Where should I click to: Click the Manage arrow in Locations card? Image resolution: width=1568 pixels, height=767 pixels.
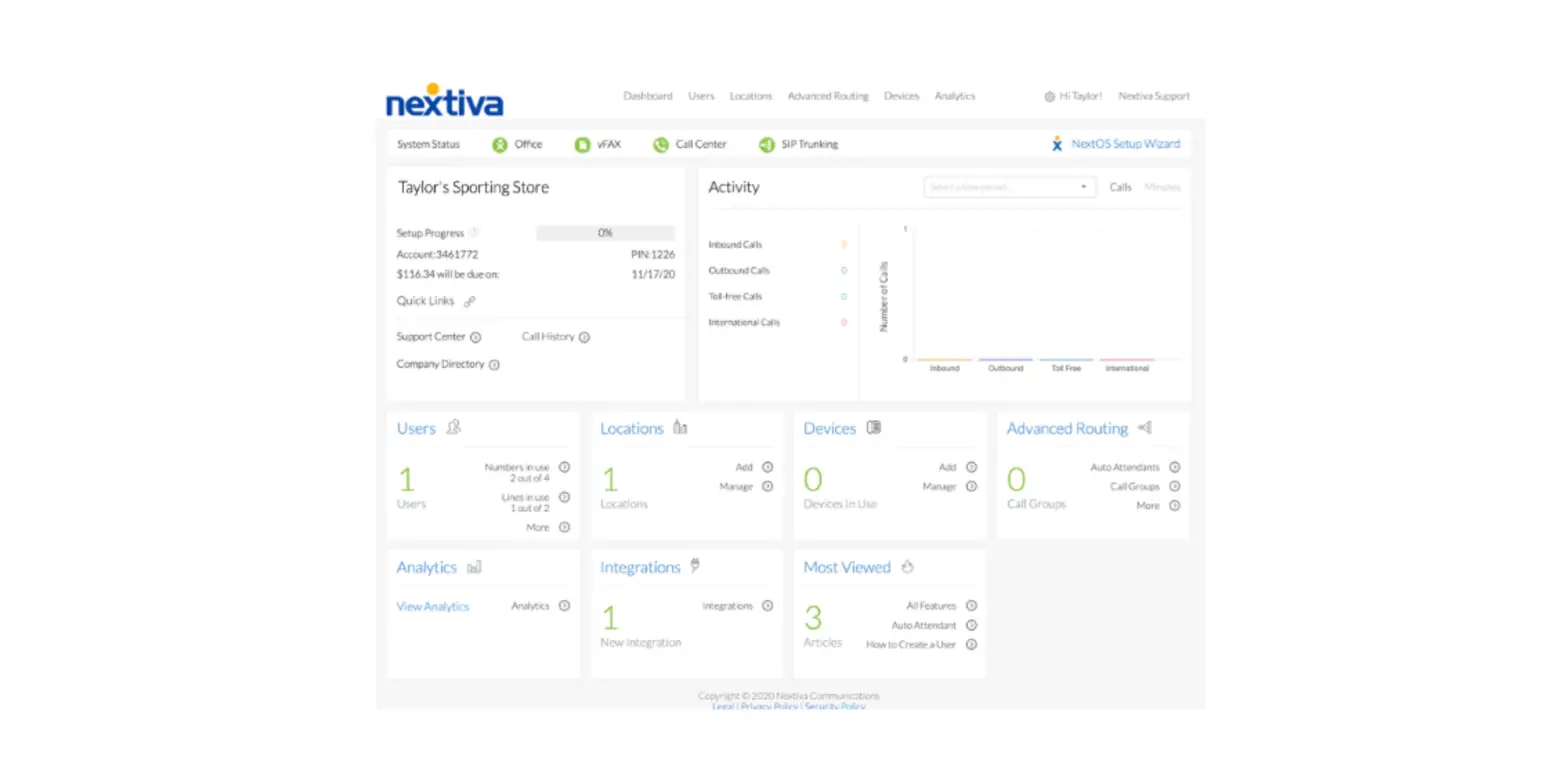[x=768, y=487]
